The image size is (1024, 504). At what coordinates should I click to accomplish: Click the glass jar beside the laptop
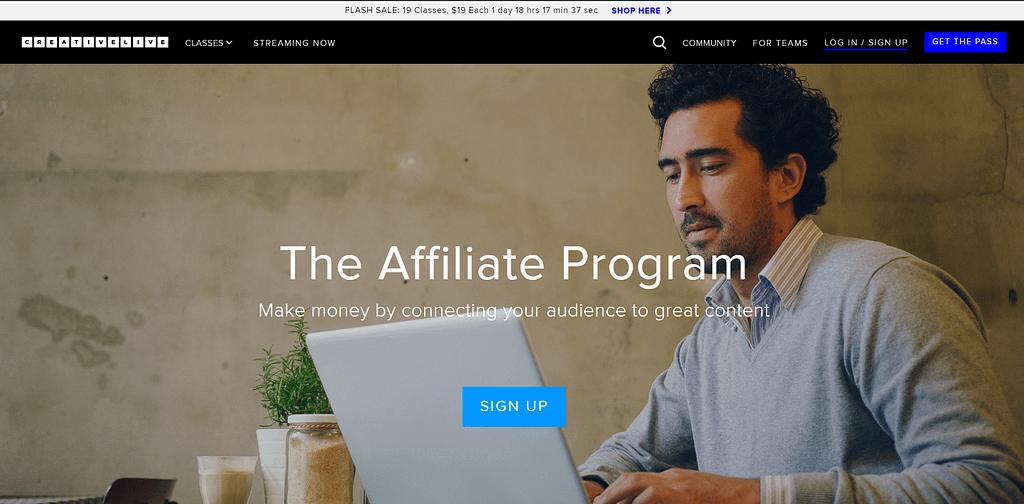[x=319, y=459]
